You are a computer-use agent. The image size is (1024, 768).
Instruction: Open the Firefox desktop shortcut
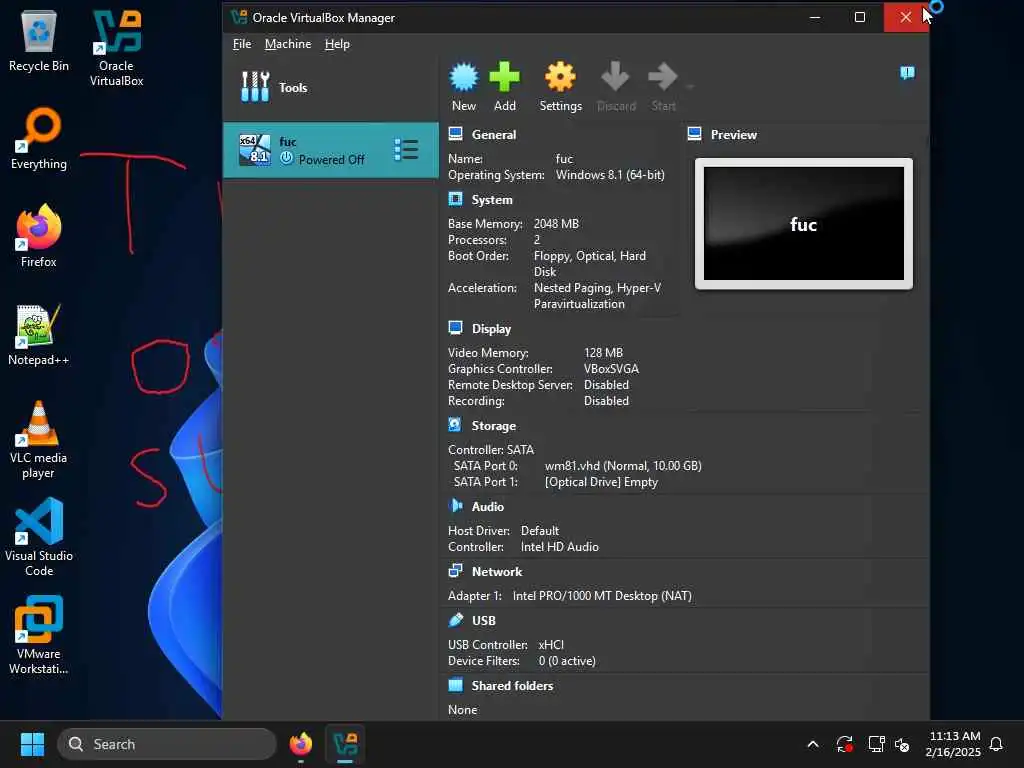tap(39, 236)
